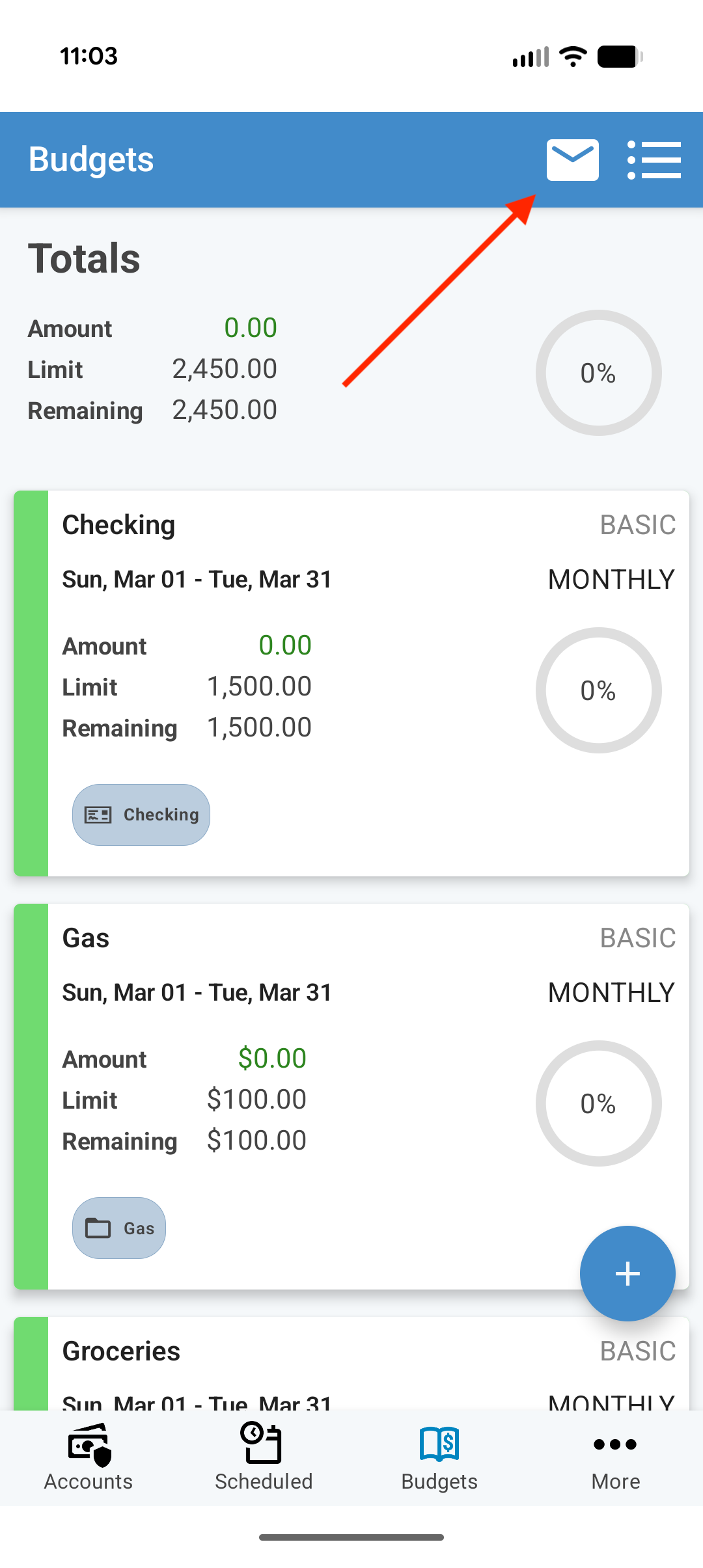
Task: Open the Groceries budget card
Action: (x=121, y=1351)
